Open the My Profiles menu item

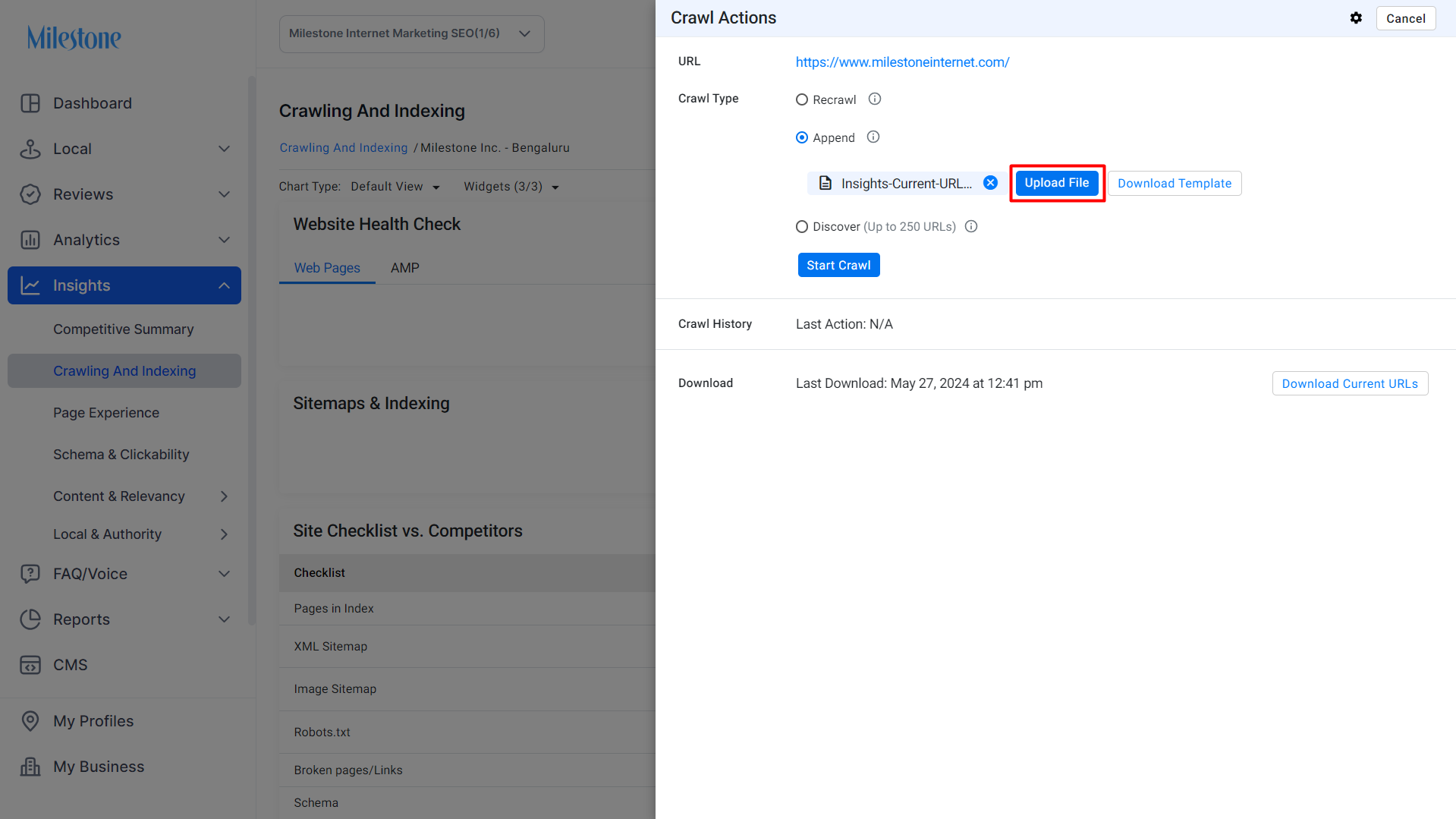(x=93, y=721)
